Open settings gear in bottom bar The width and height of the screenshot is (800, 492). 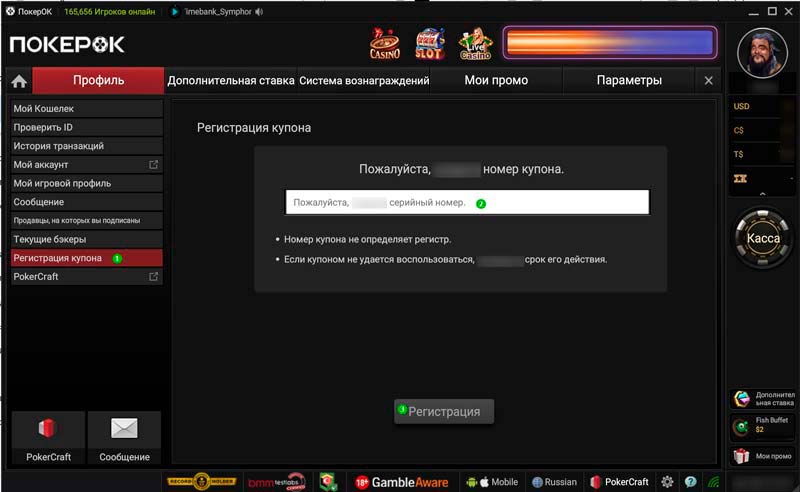(667, 482)
